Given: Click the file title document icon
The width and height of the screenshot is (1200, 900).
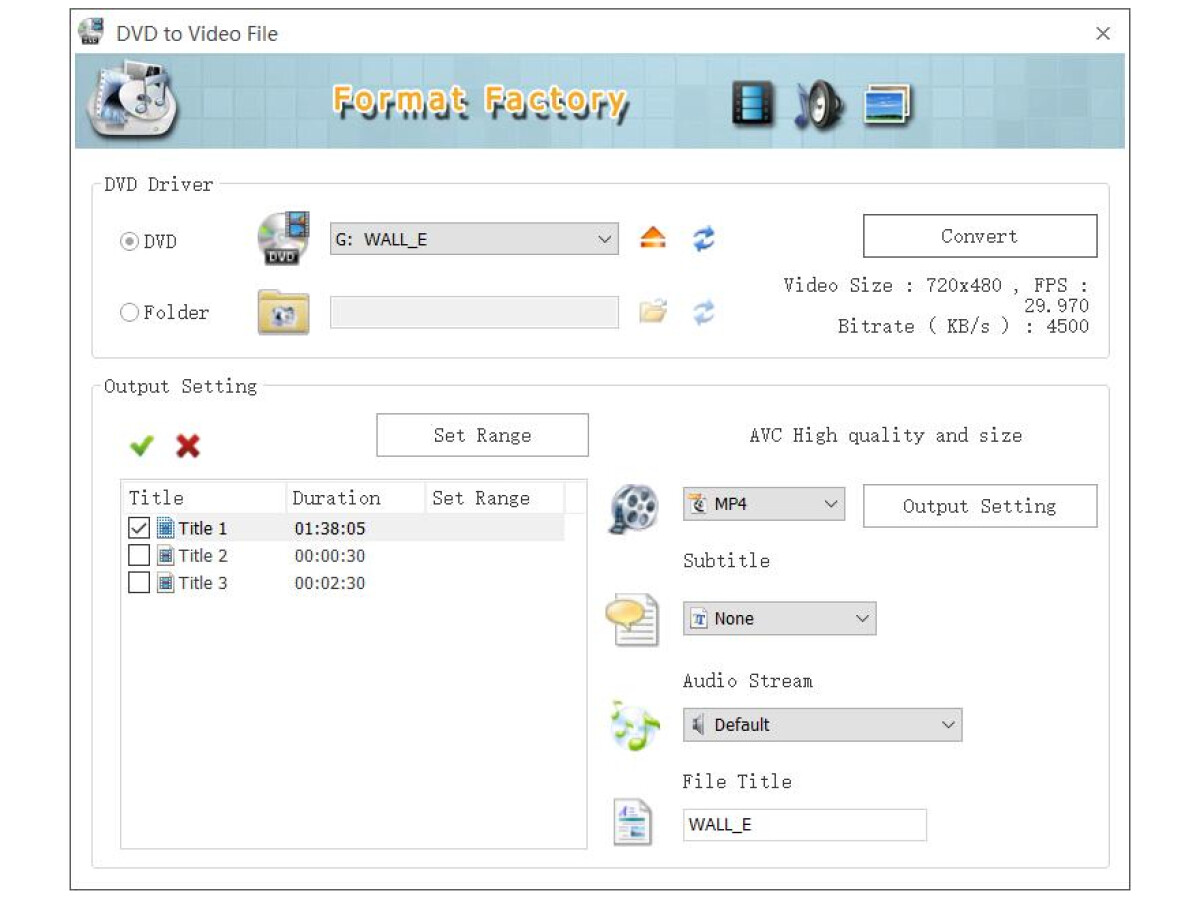Looking at the screenshot, I should coord(632,824).
